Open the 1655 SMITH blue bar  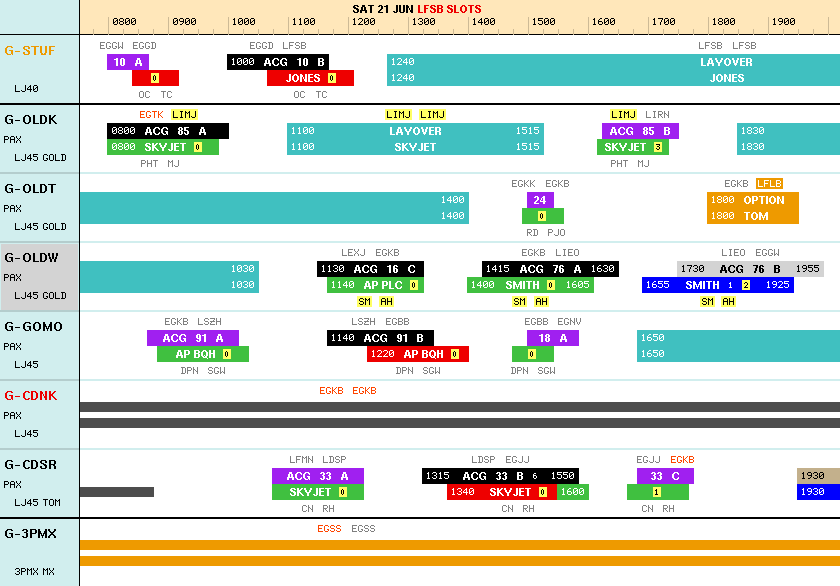(x=718, y=286)
